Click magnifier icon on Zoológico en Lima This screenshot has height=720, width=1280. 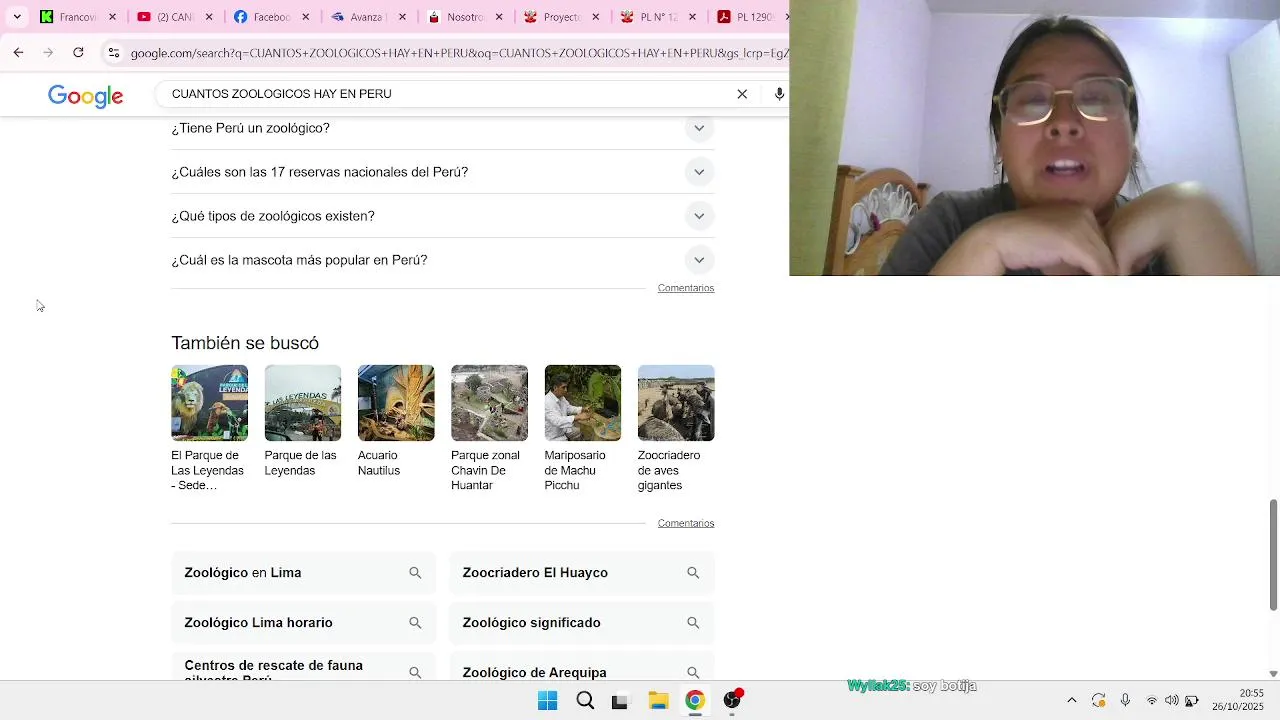tap(415, 573)
